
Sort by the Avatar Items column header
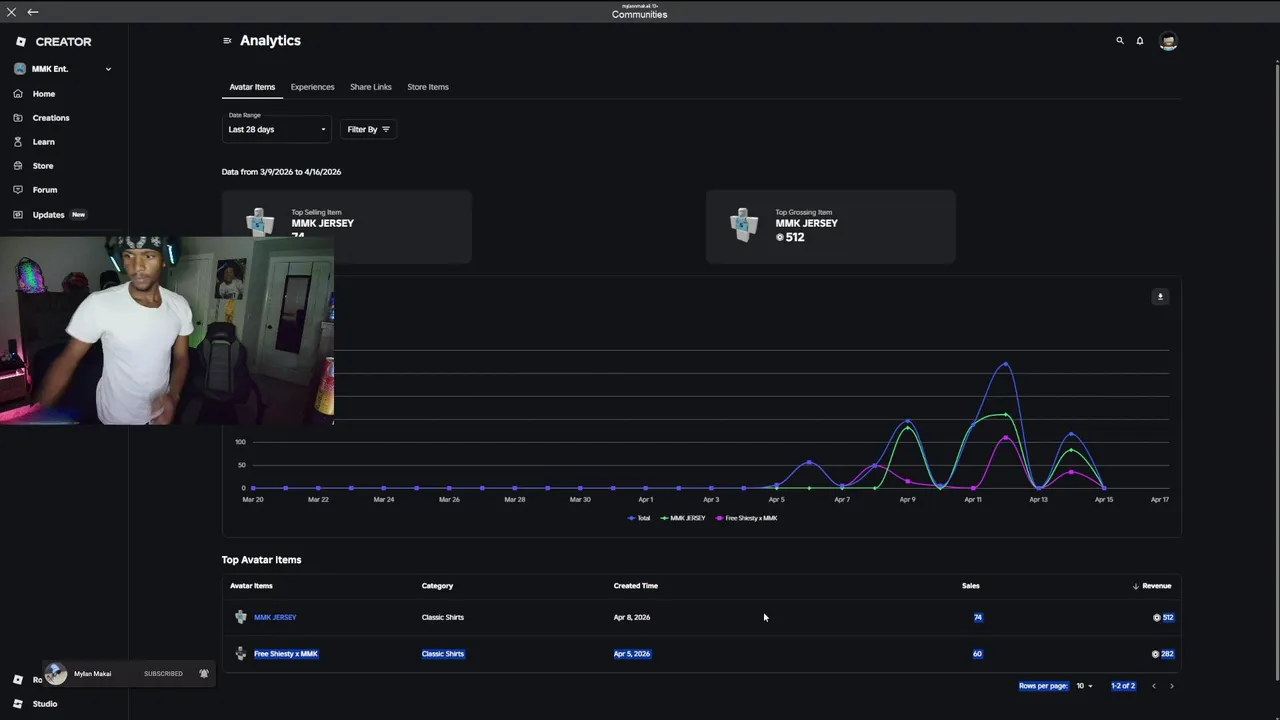pos(251,586)
